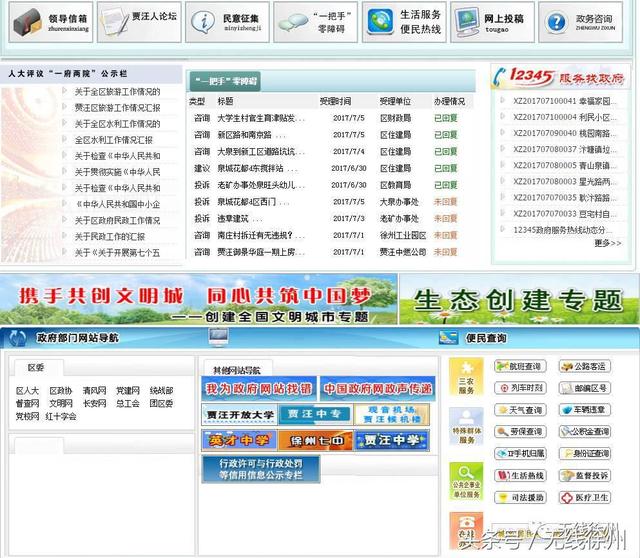The width and height of the screenshot is (640, 558).
Task: Open the 中国政府网政声传递 banner
Action: point(378,389)
